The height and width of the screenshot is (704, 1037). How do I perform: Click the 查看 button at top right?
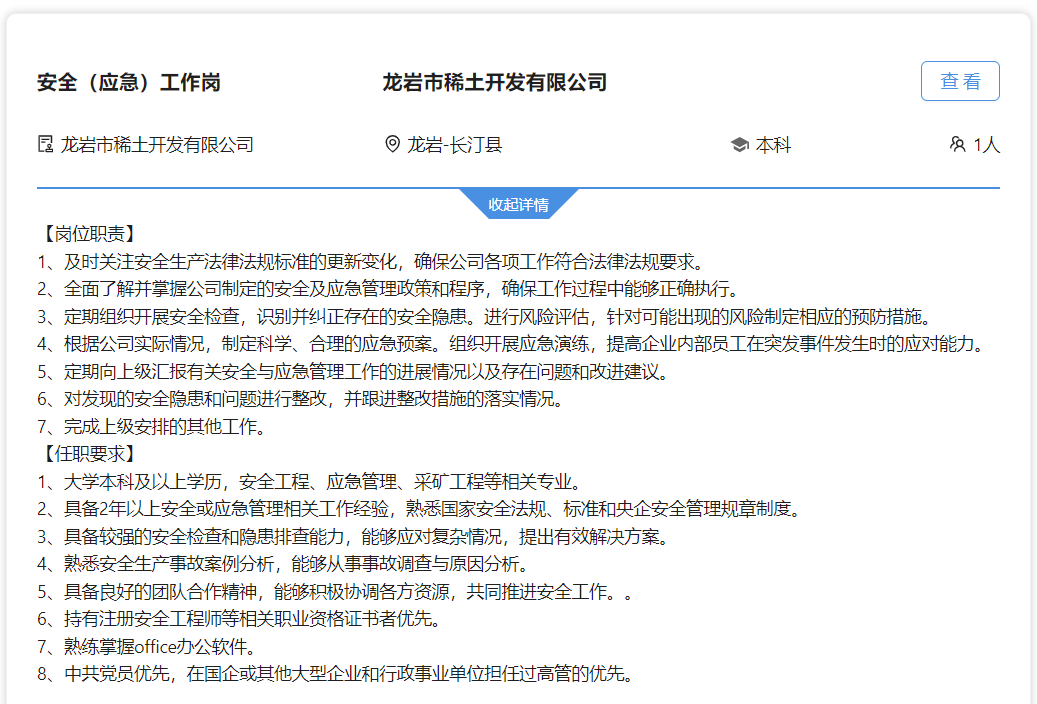coord(959,81)
